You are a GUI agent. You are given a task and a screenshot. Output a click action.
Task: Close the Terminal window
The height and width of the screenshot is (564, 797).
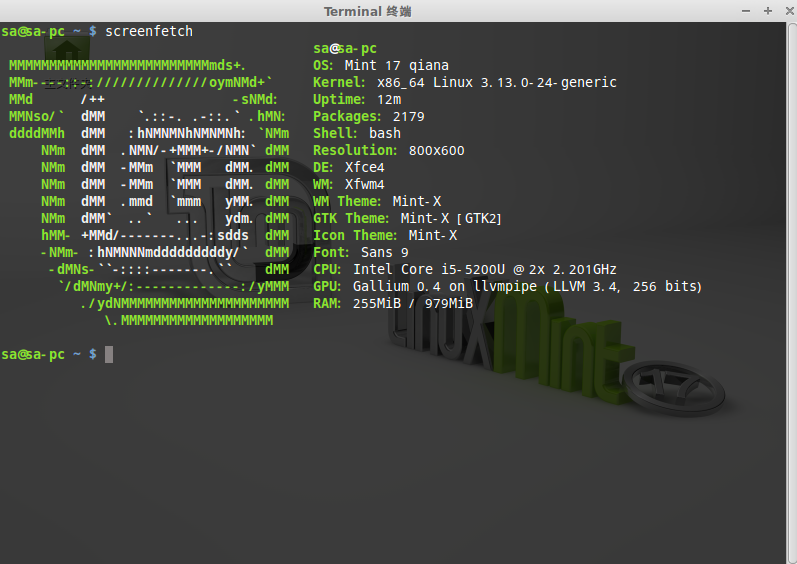coord(790,11)
